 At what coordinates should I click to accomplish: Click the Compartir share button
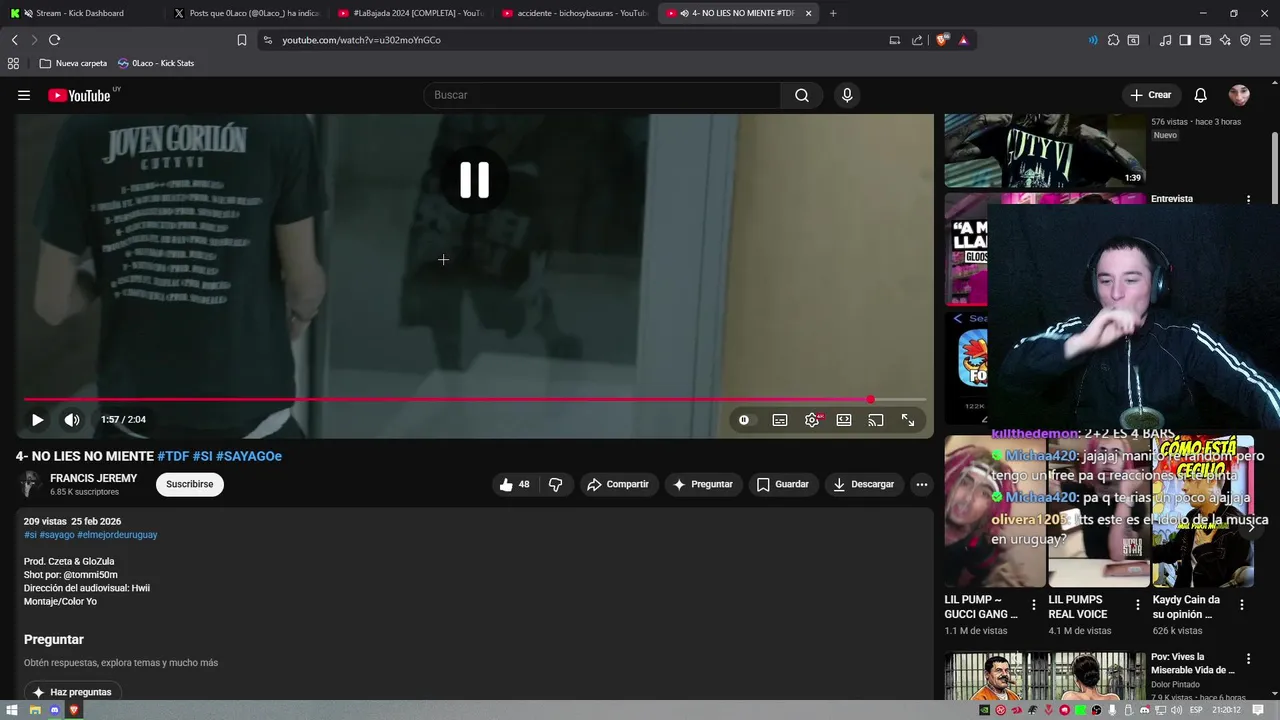tap(618, 484)
